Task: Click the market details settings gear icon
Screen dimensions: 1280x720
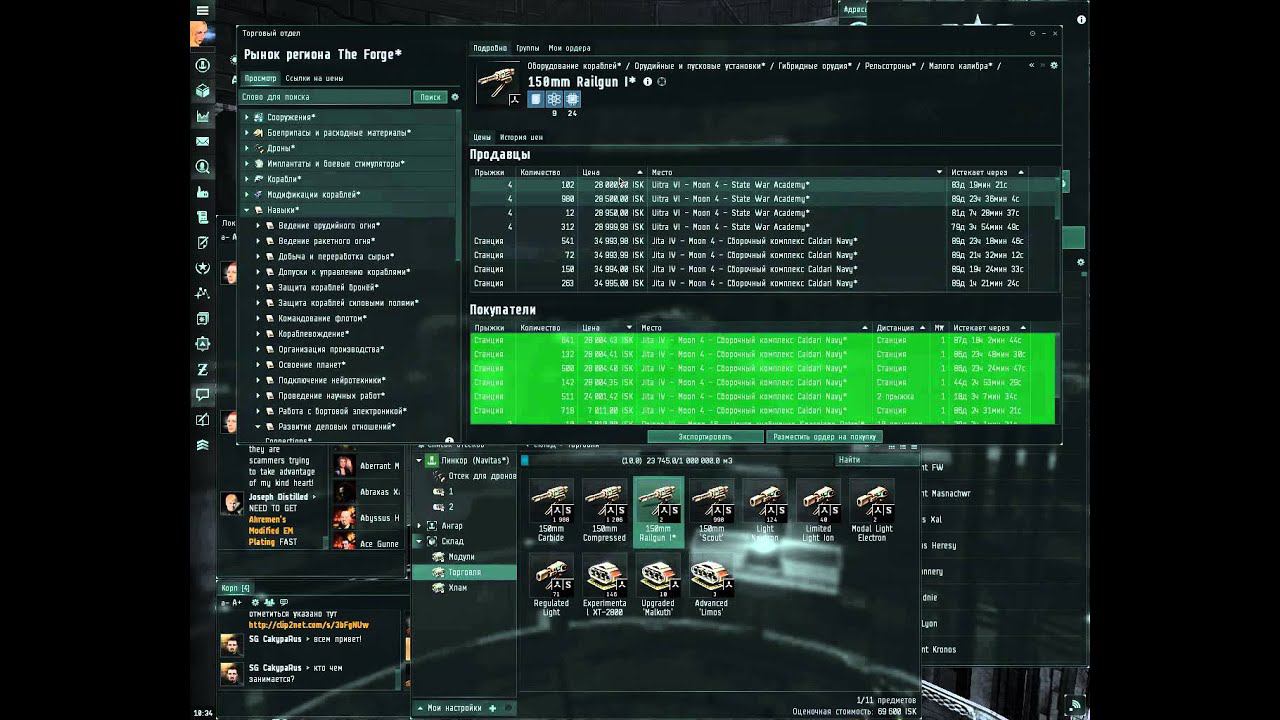Action: [1053, 65]
